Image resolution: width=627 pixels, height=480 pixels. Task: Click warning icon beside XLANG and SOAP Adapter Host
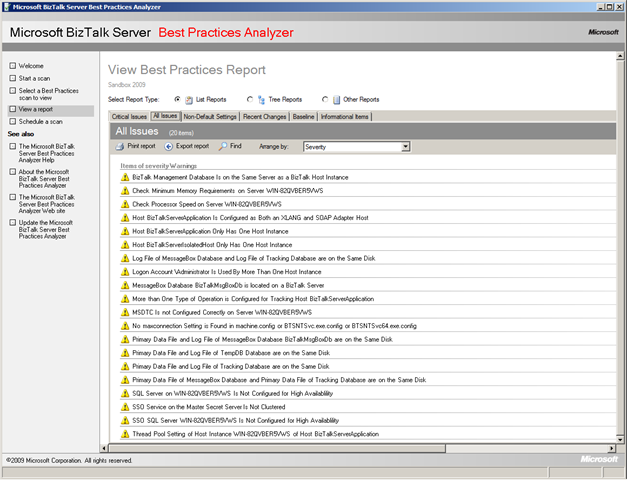[x=125, y=218]
